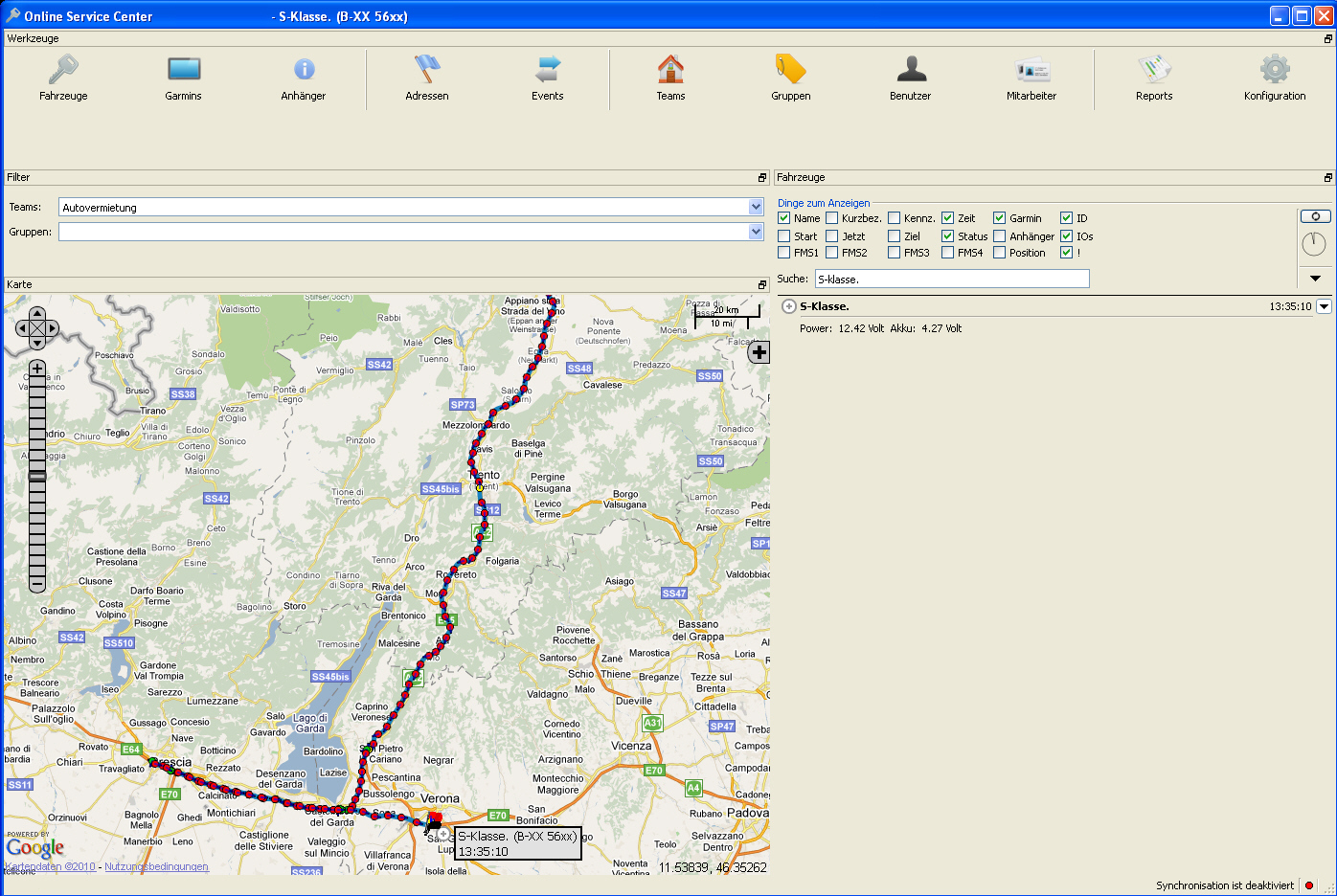The image size is (1337, 896).
Task: Zoom out on the map with minus
Action: [37, 583]
